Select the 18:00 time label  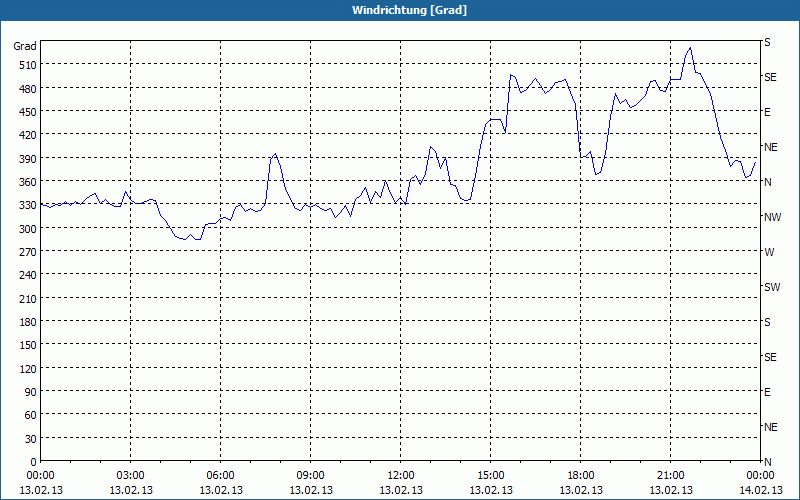[x=581, y=476]
